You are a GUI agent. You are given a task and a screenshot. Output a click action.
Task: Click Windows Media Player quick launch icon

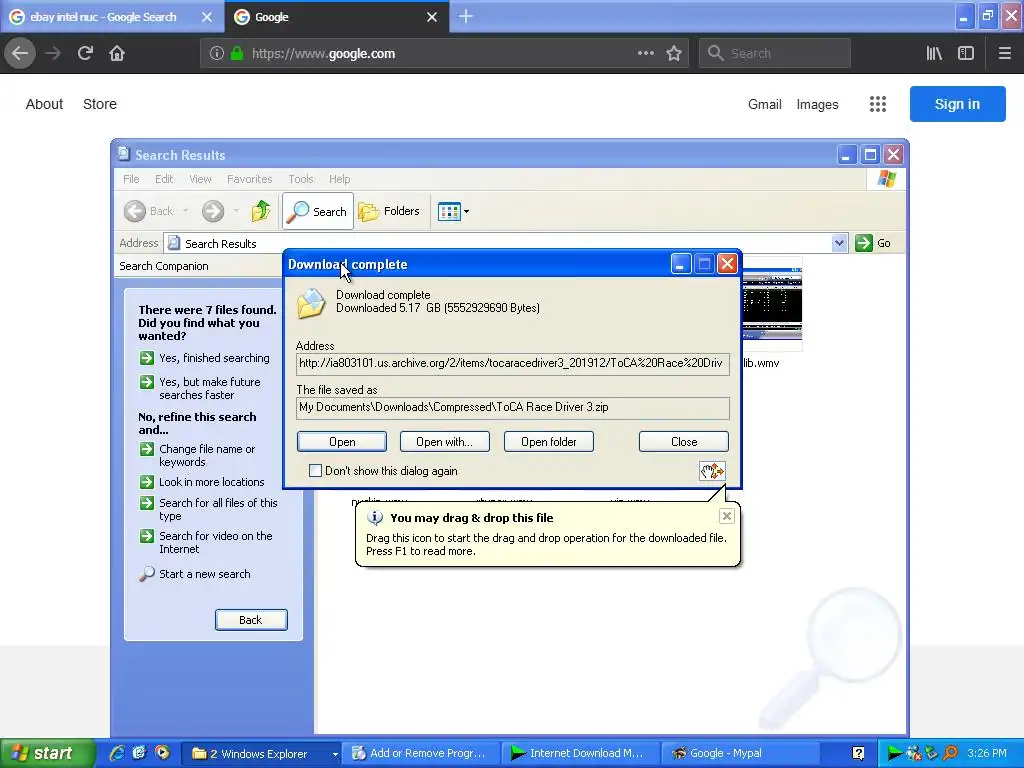162,753
